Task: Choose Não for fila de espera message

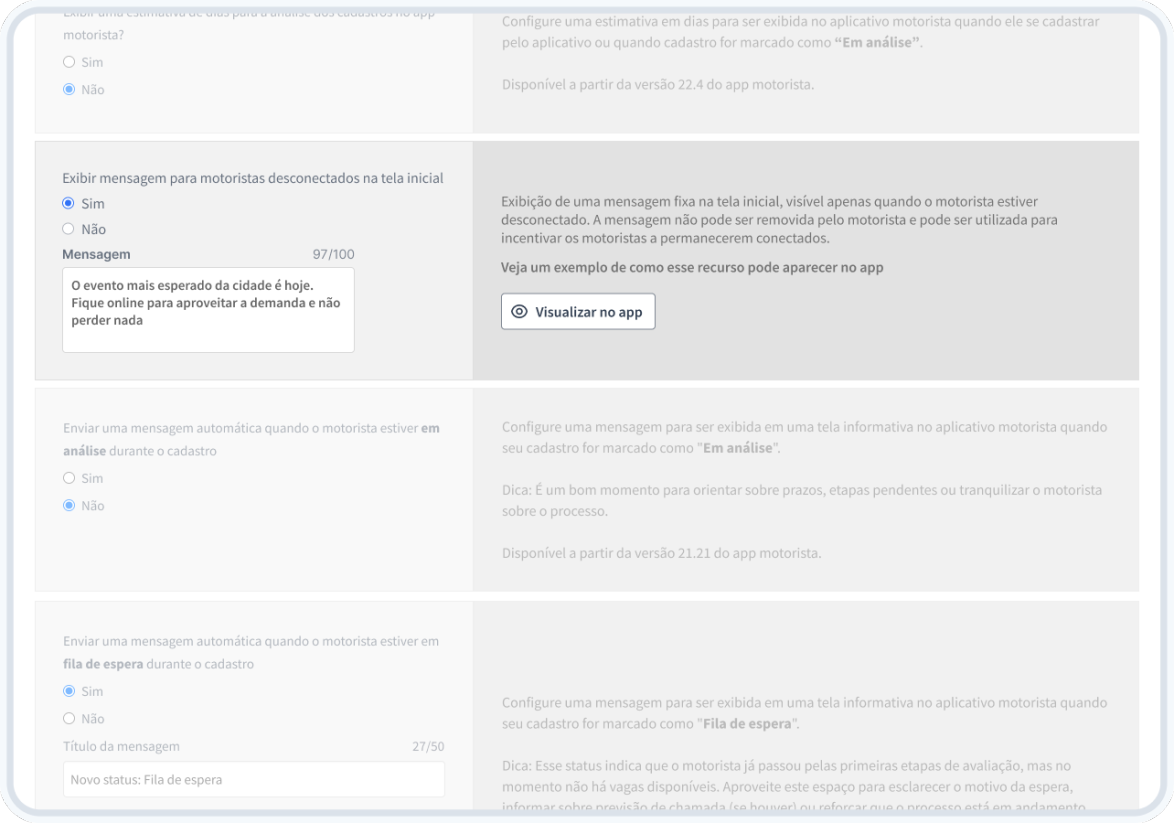Action: click(x=69, y=718)
